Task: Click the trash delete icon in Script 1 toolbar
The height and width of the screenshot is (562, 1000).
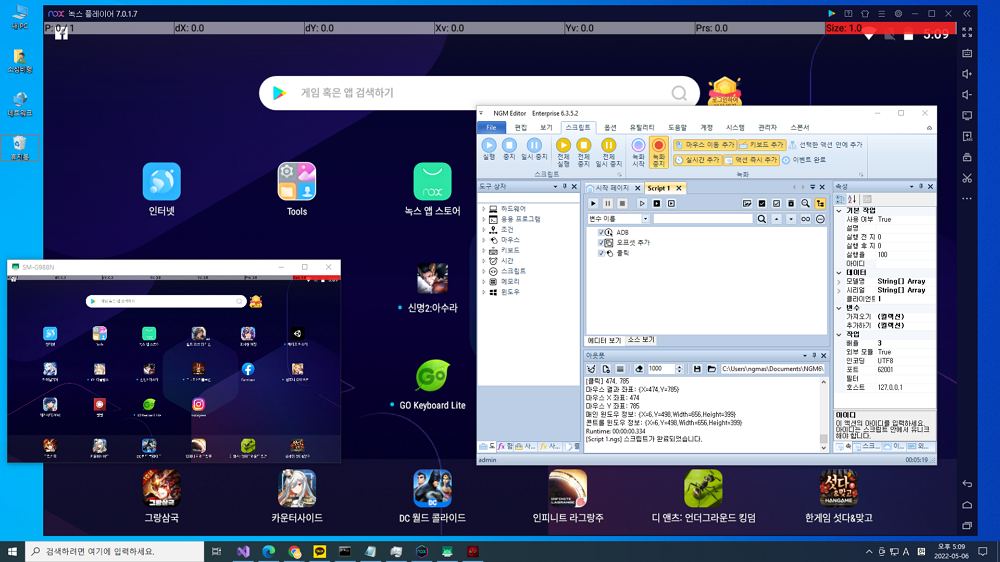Action: pos(791,203)
